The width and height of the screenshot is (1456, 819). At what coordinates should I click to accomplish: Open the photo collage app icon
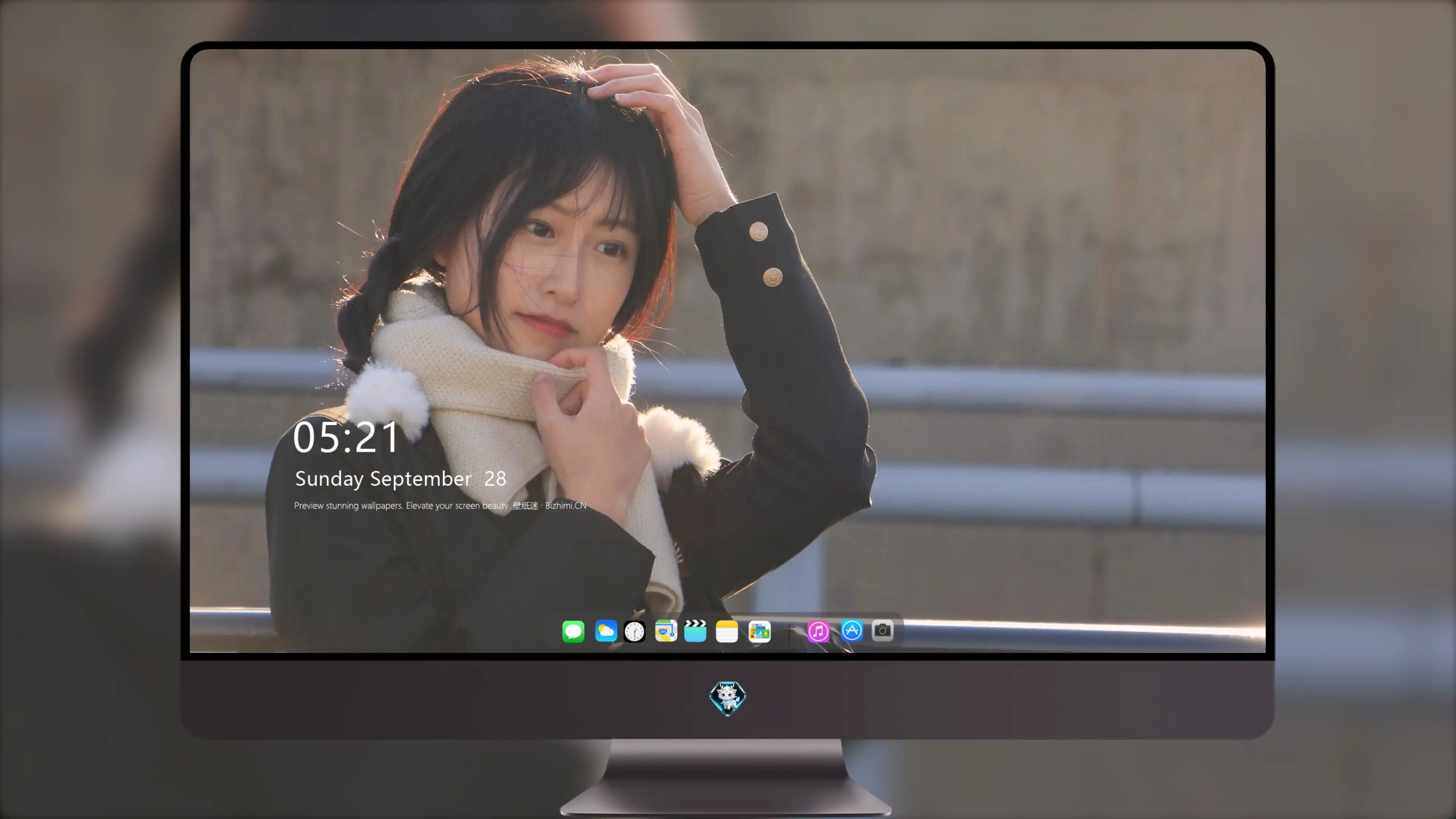click(x=759, y=631)
